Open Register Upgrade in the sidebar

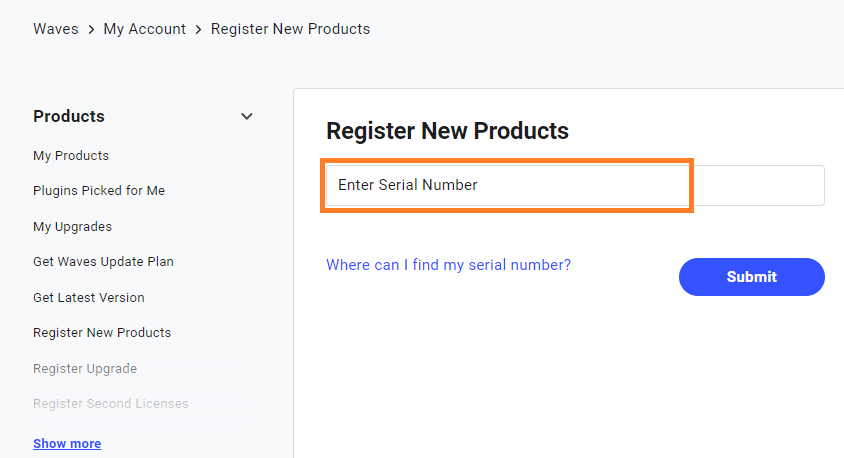pos(85,368)
